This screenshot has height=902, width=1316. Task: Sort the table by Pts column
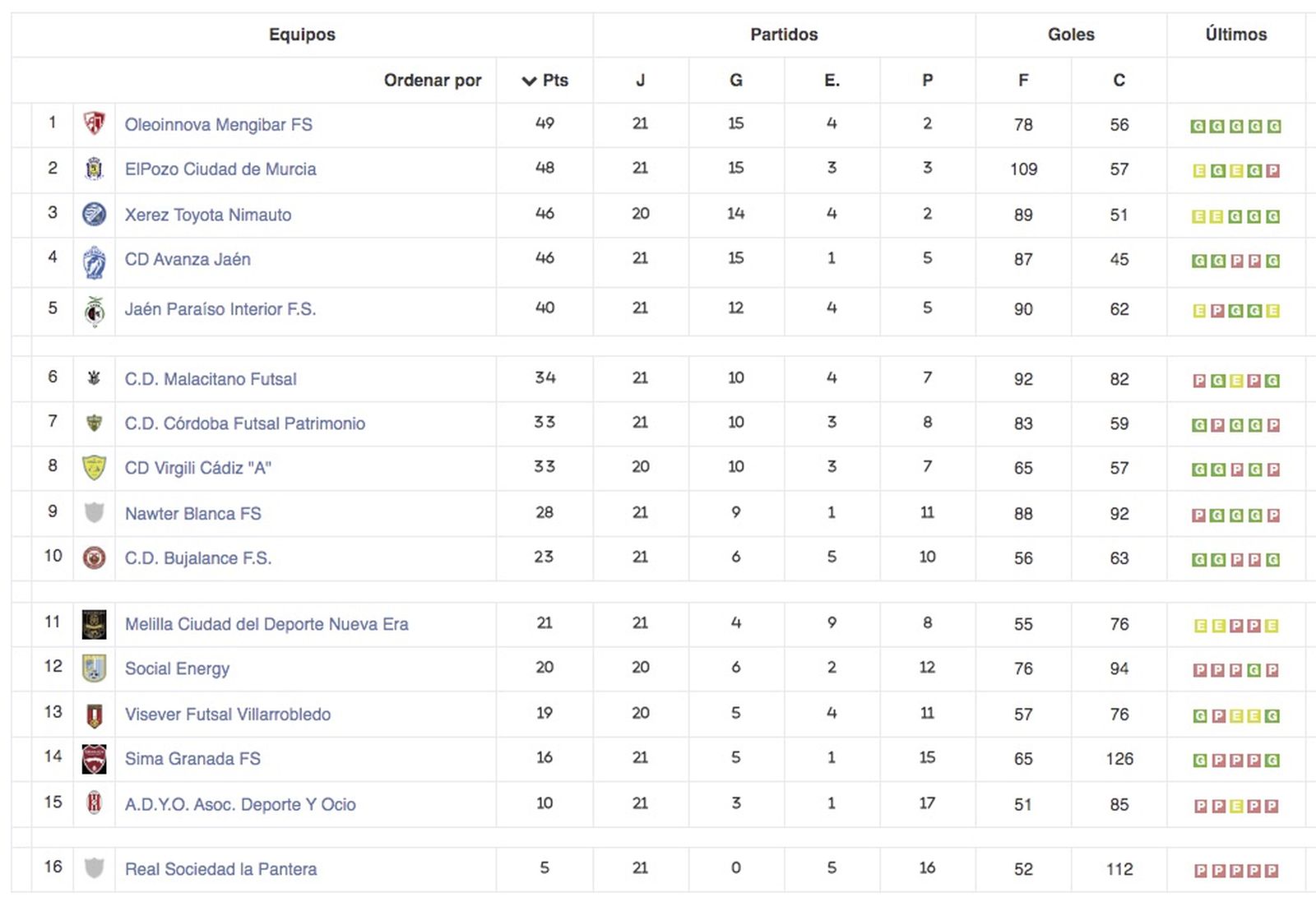point(545,81)
